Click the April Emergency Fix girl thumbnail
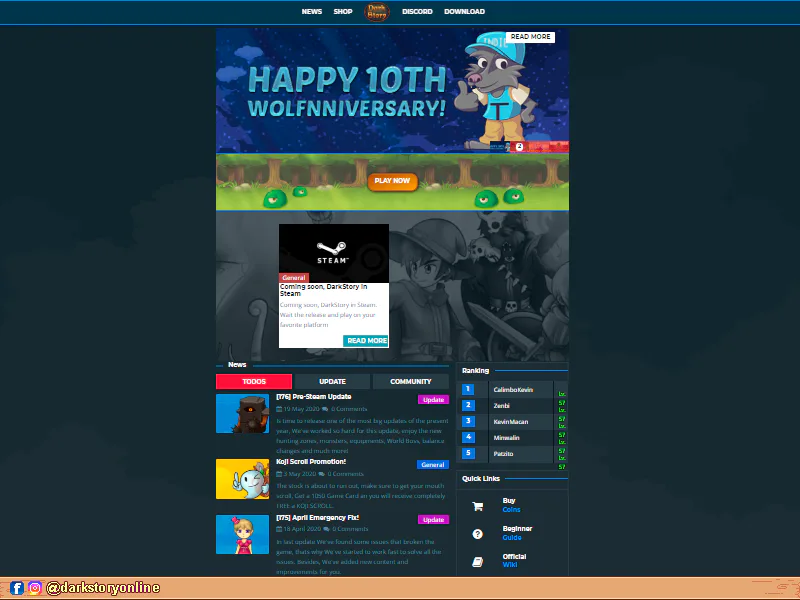Screen dimensions: 800x600 pyautogui.click(x=242, y=534)
